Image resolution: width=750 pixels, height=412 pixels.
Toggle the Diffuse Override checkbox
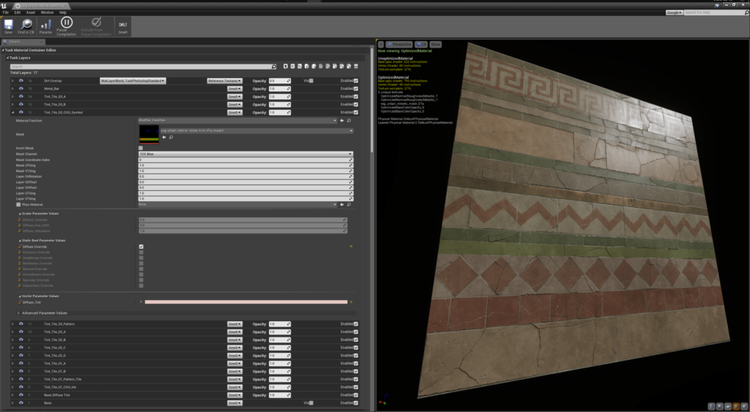(141, 246)
